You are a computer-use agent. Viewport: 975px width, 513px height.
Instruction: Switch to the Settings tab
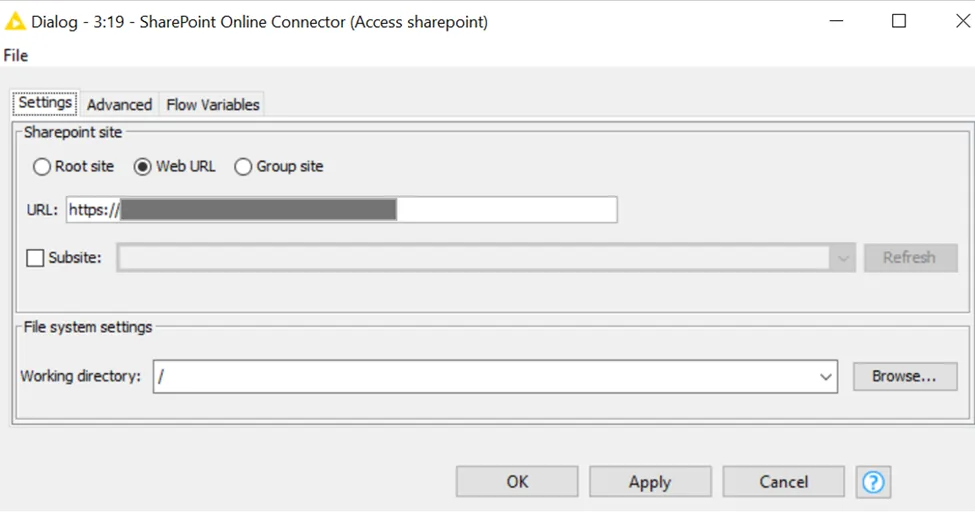[45, 103]
